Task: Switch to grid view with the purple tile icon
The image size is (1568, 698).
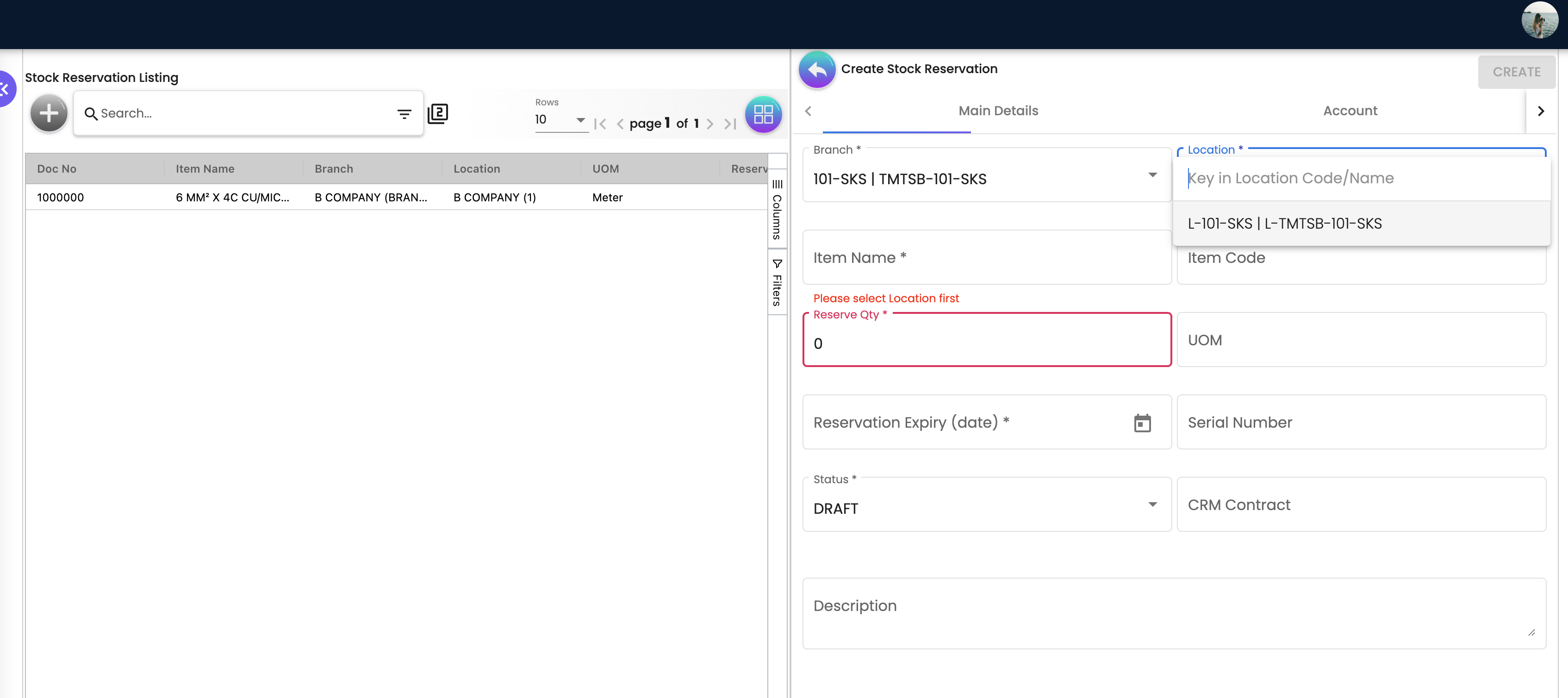Action: tap(763, 114)
